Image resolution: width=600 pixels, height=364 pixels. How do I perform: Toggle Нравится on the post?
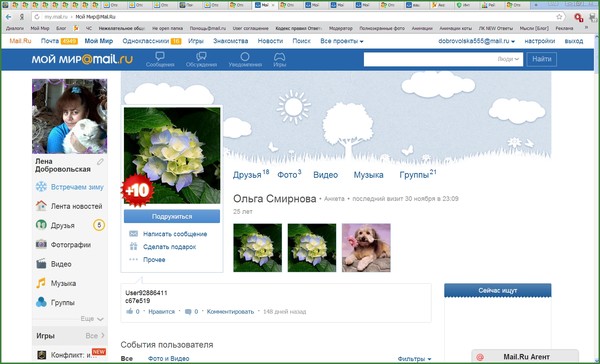(x=161, y=312)
